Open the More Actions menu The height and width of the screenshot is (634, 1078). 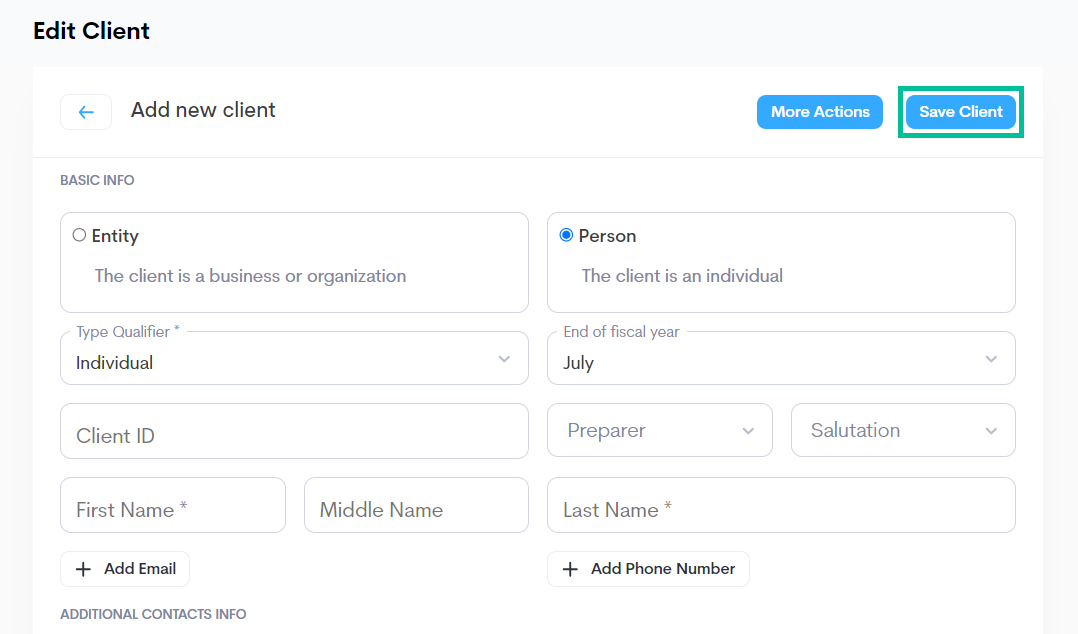pyautogui.click(x=820, y=112)
